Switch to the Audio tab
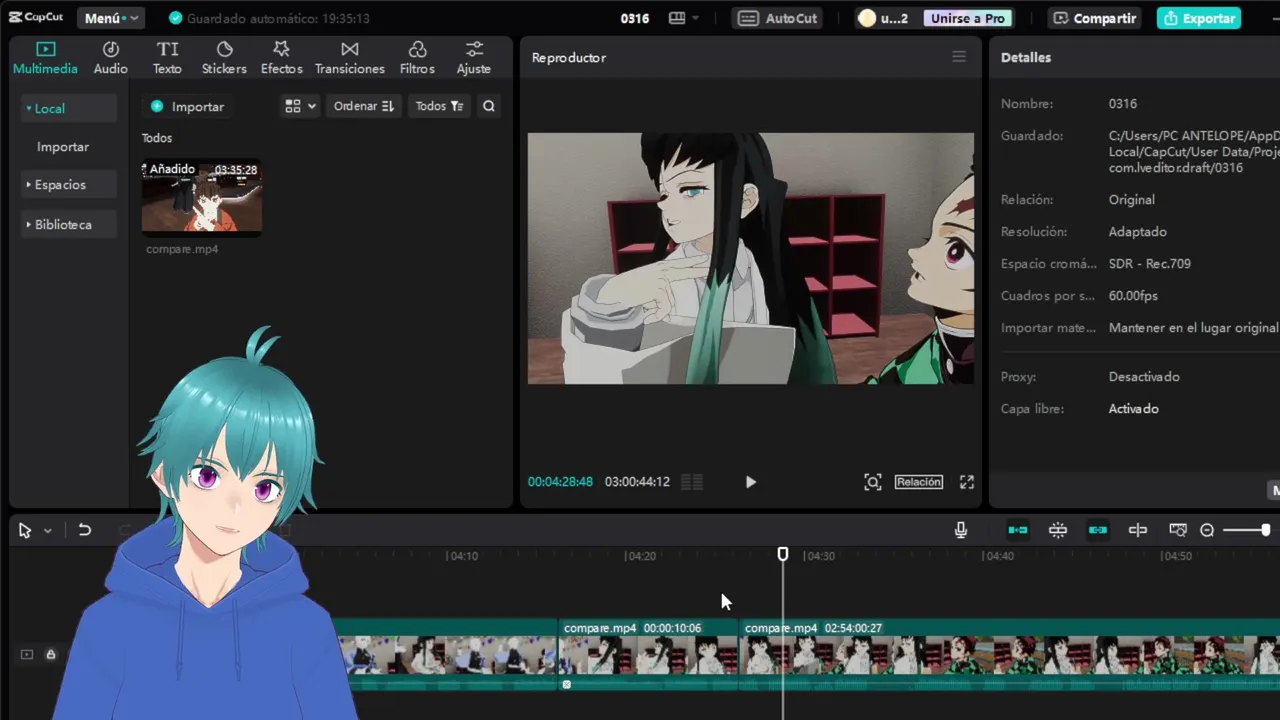1280x720 pixels. [x=111, y=58]
